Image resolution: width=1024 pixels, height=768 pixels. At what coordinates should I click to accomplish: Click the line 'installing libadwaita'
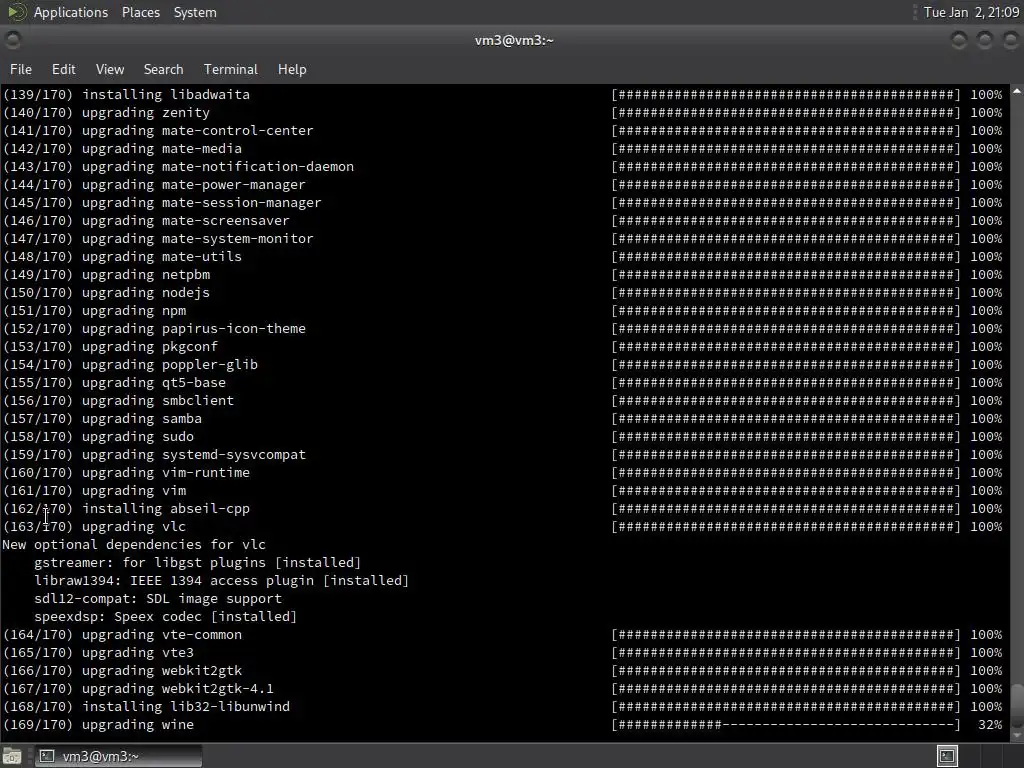(126, 94)
